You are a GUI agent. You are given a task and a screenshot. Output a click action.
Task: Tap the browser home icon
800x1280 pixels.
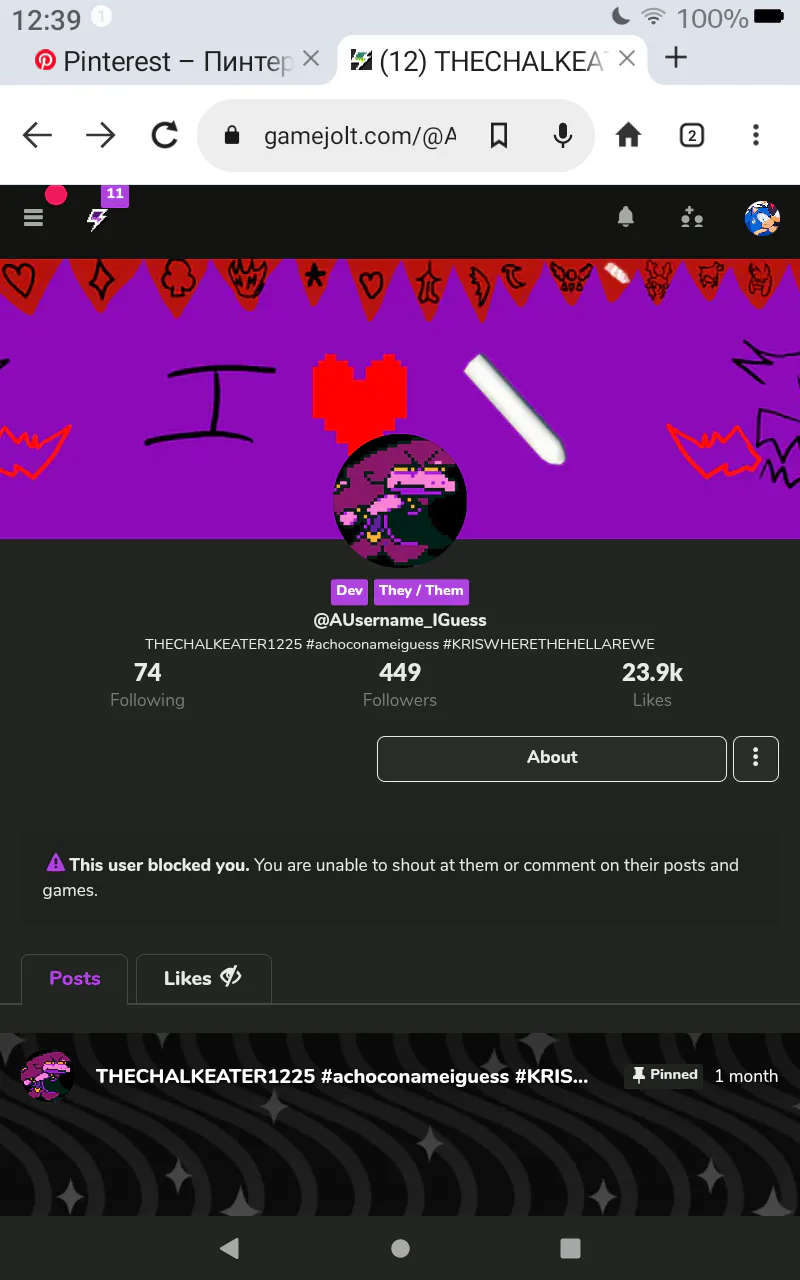pos(628,135)
